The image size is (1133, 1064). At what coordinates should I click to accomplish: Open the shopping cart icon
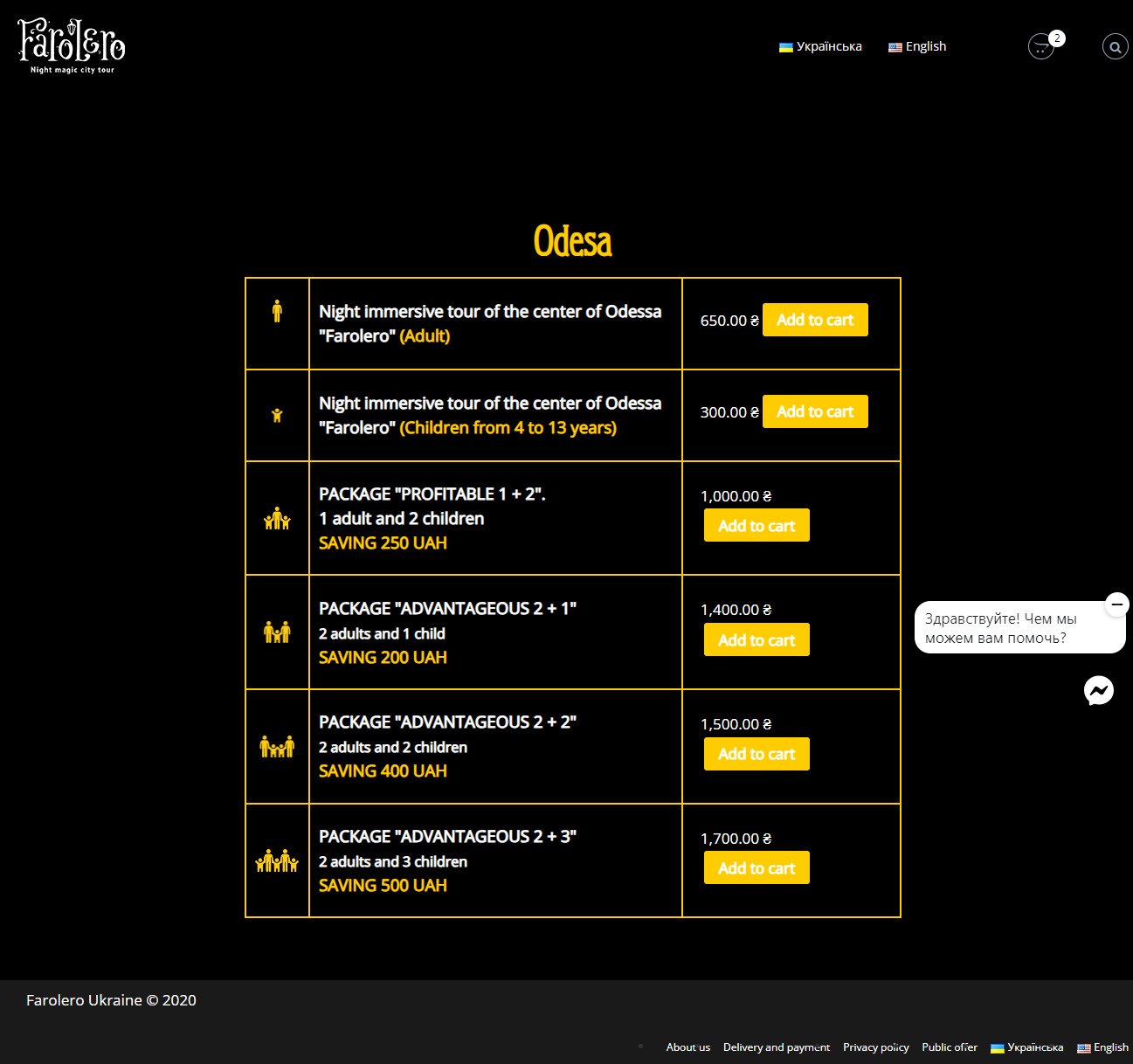1040,46
